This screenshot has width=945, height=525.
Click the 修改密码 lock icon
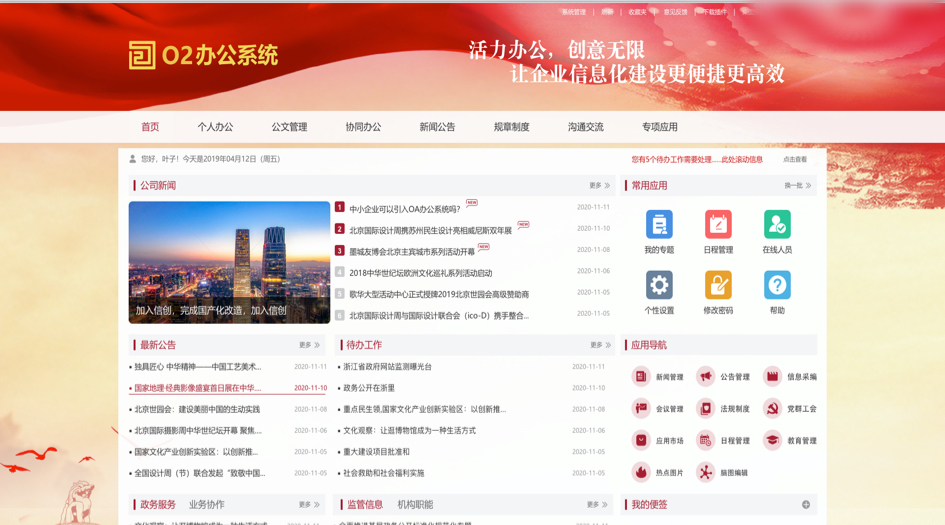718,285
